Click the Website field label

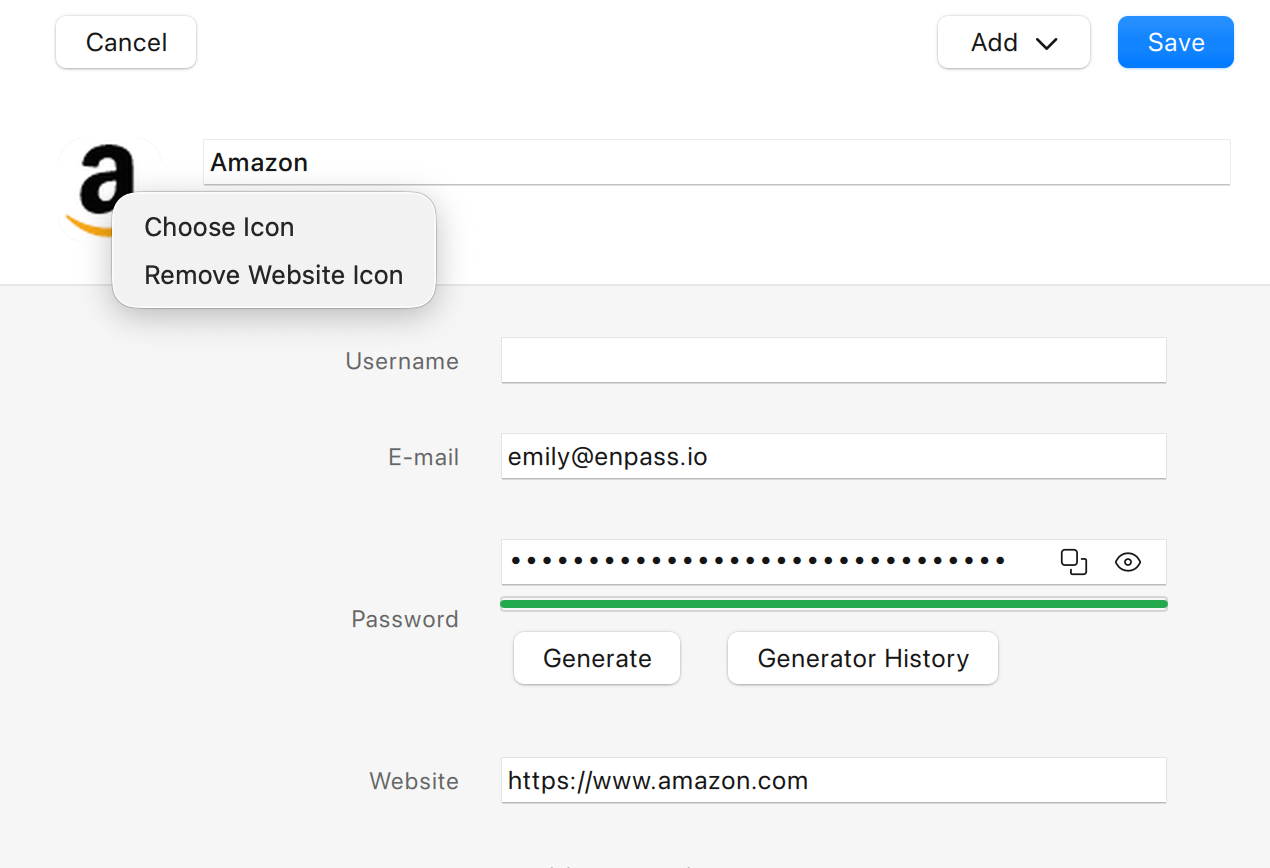414,781
